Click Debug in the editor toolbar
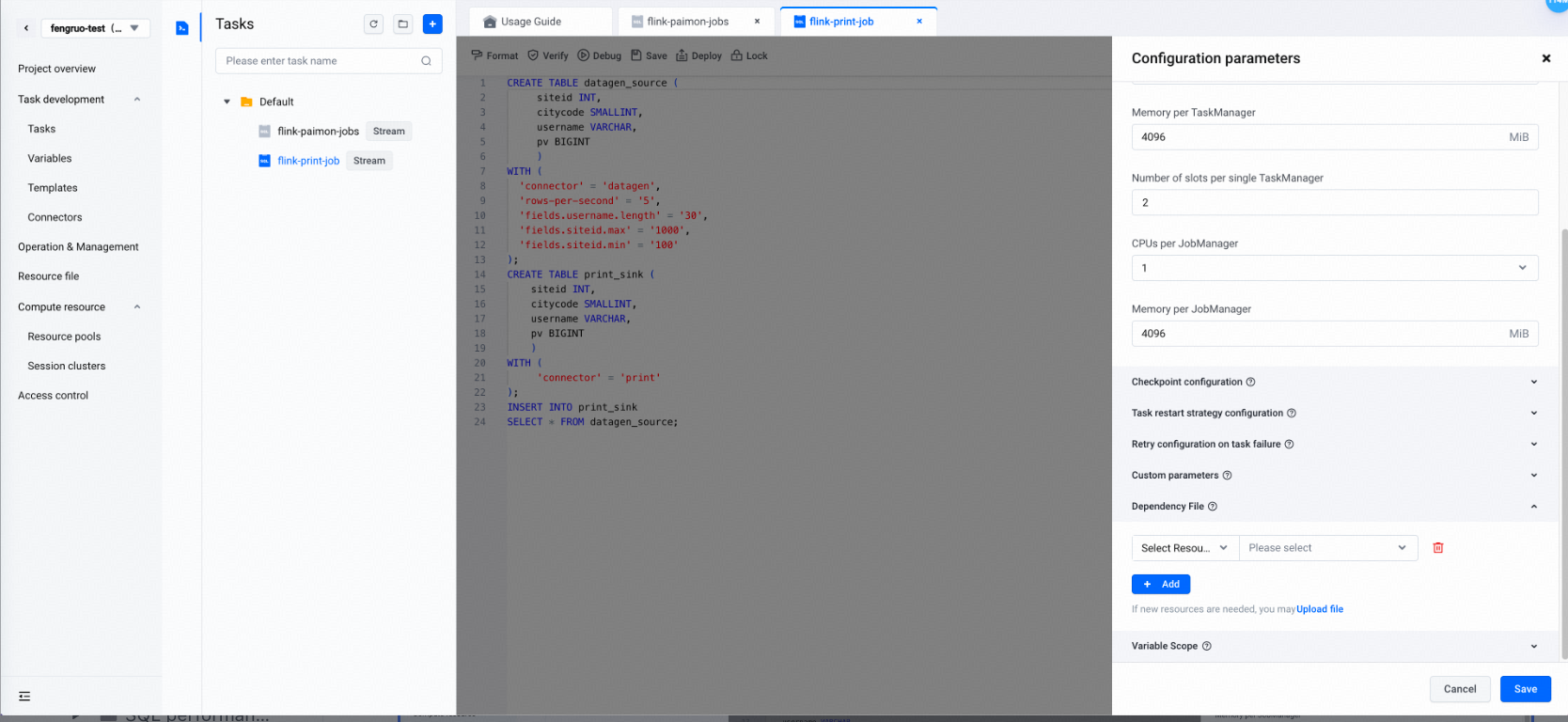 pos(599,55)
